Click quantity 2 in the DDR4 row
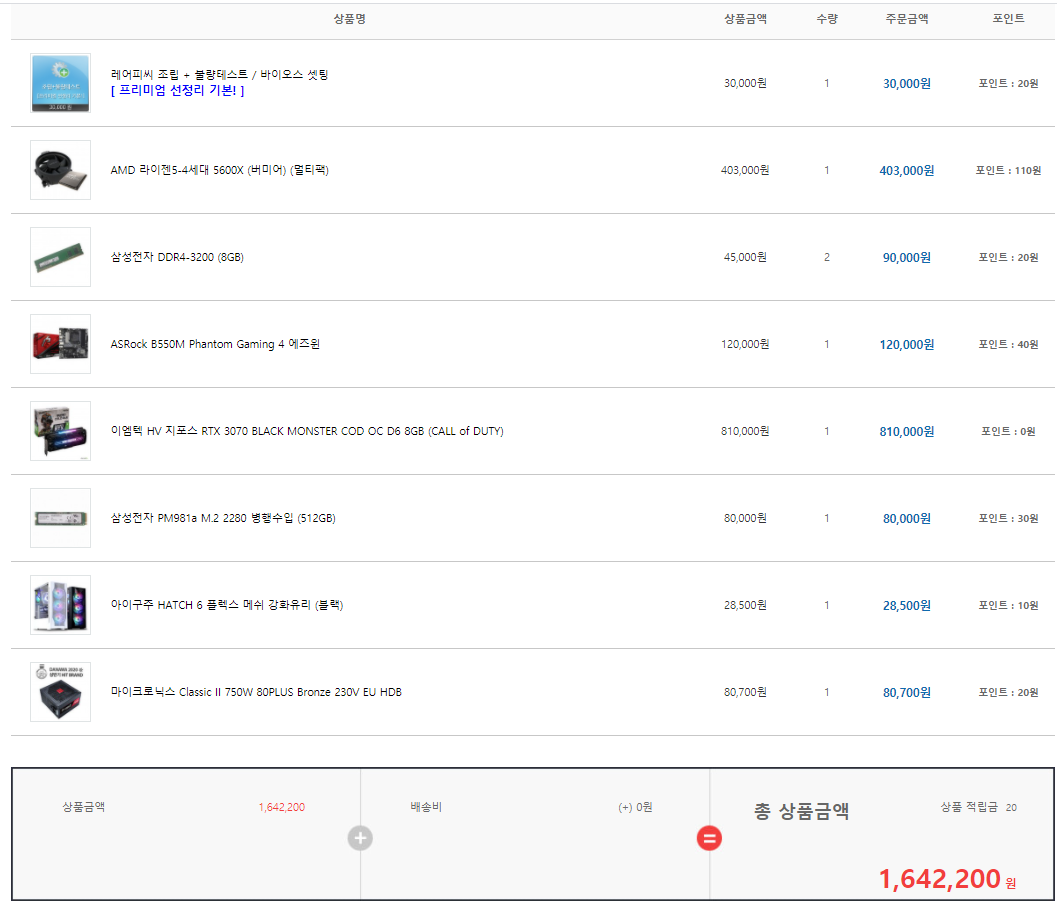This screenshot has width=1057, height=905. (826, 257)
